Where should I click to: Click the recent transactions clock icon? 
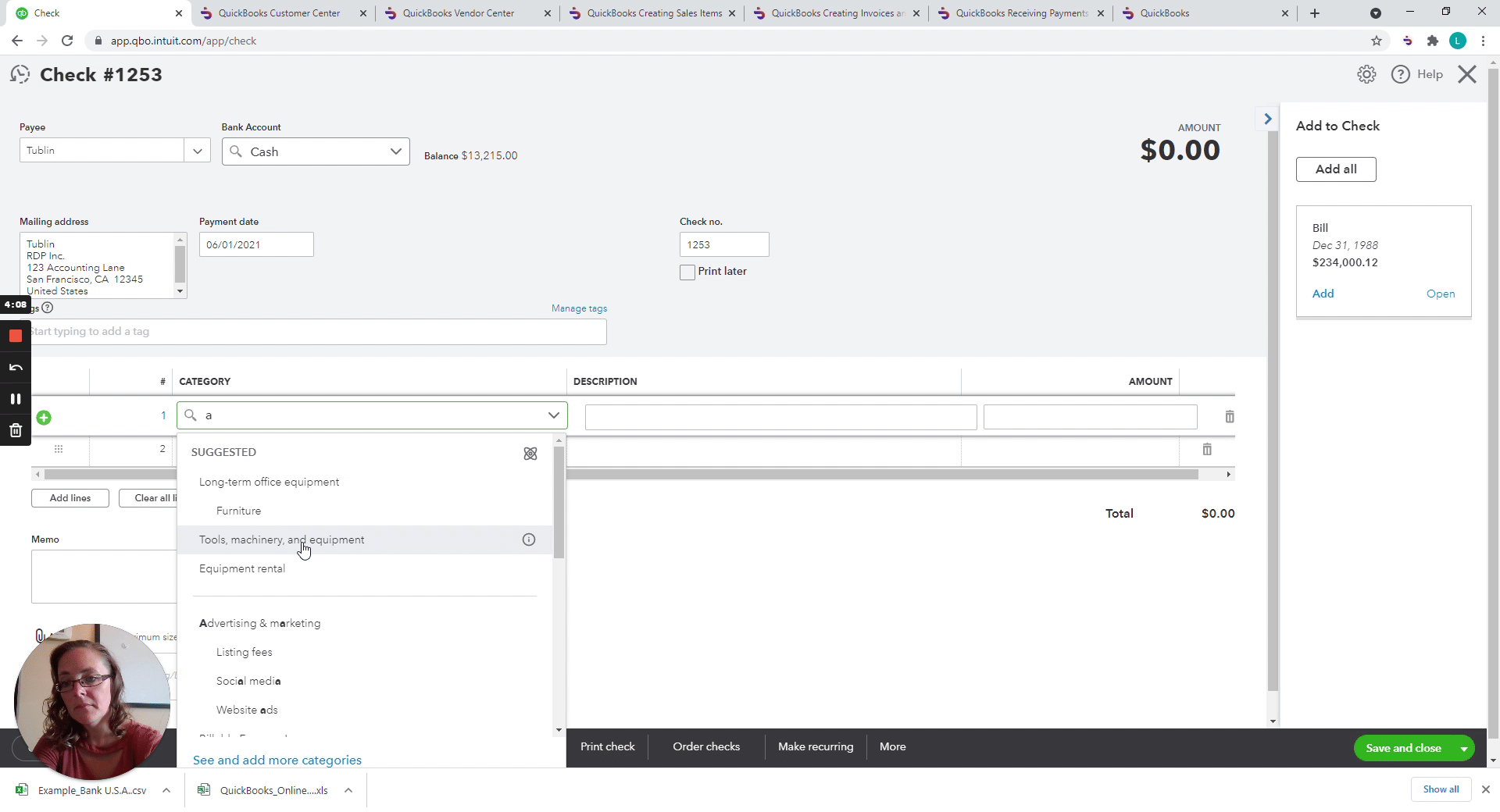[20, 74]
